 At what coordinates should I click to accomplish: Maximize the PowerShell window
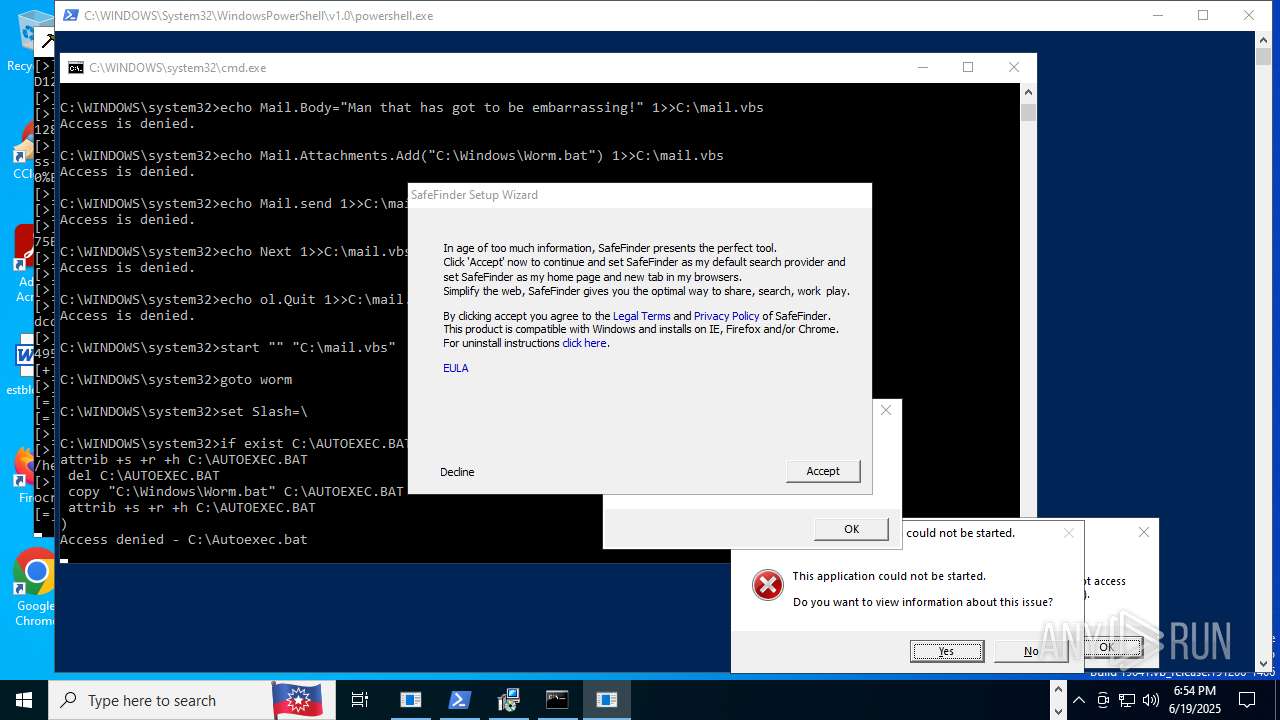[x=1203, y=15]
